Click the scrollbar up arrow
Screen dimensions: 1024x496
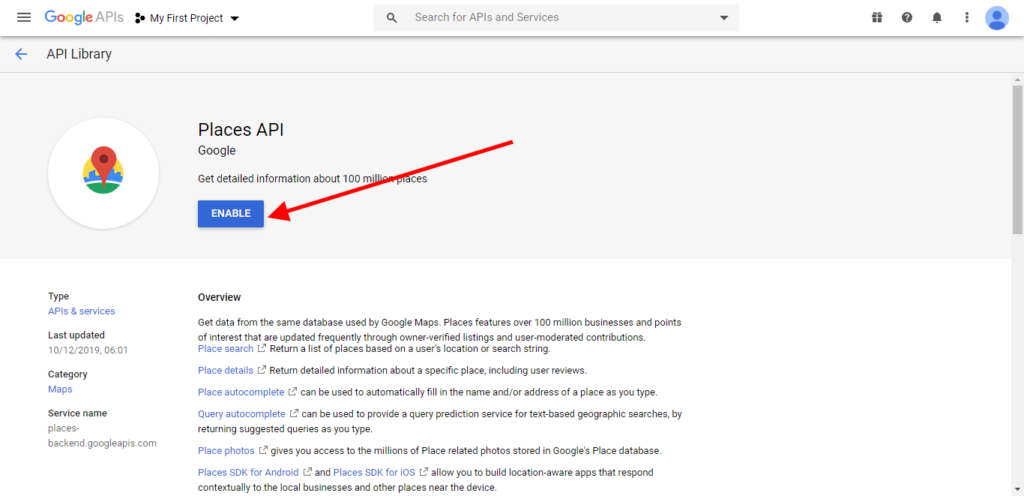coord(1017,79)
